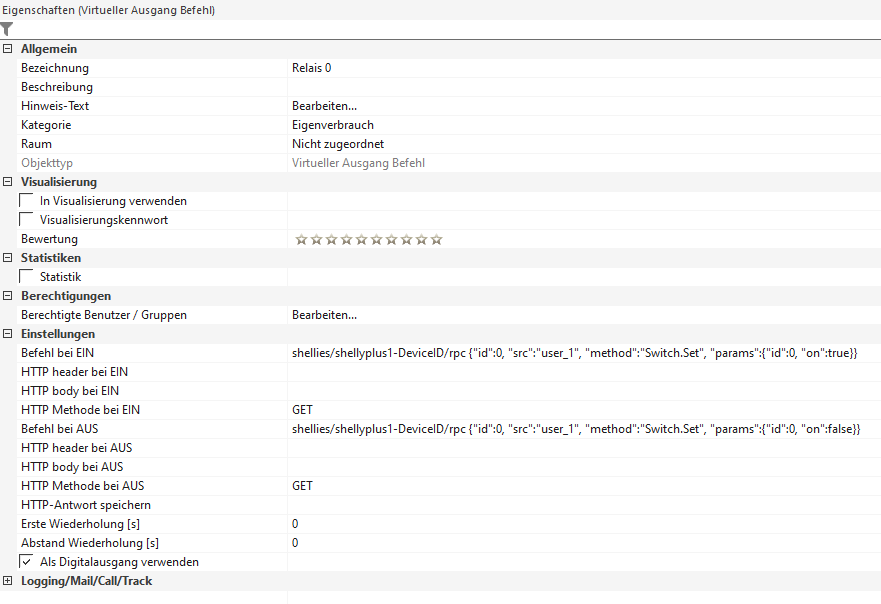Screen dimensions: 881x604
Task: Collapse the Einstellungen section
Action: click(x=8, y=334)
